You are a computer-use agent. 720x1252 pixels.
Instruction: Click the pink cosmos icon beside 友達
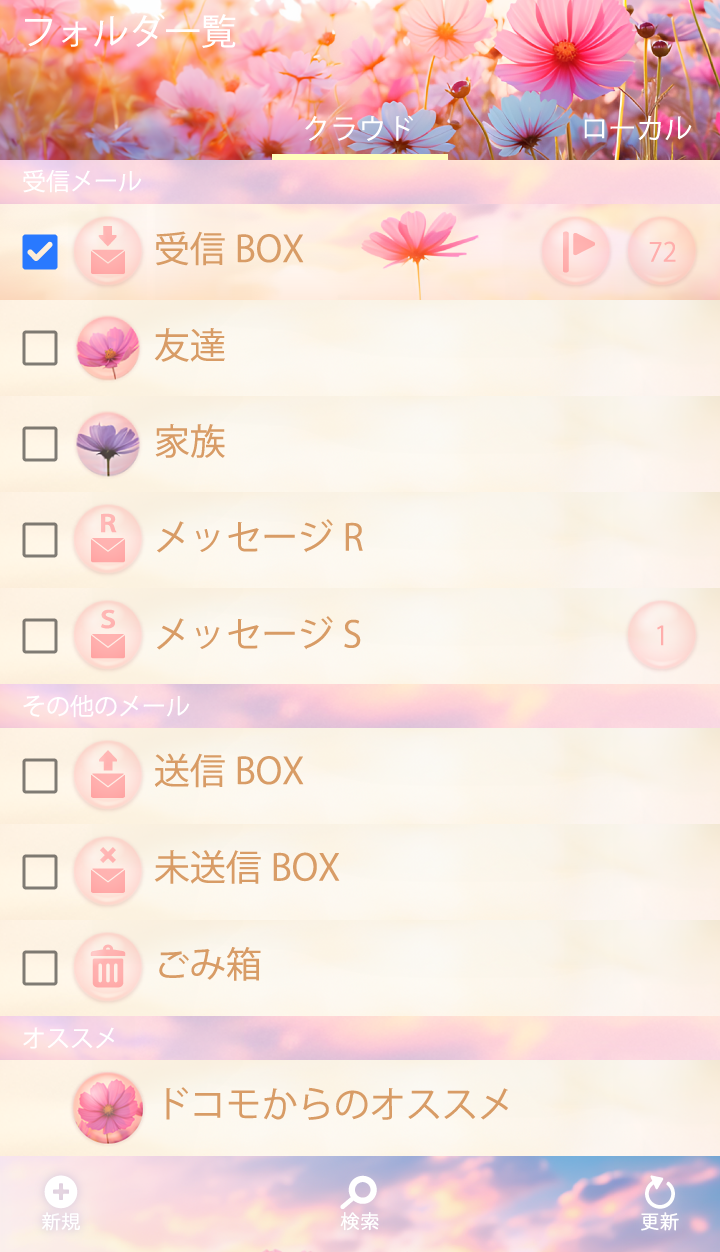point(108,348)
